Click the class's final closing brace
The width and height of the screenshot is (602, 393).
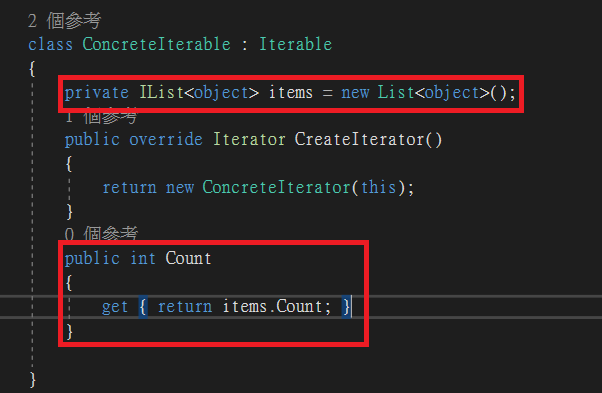[x=33, y=380]
